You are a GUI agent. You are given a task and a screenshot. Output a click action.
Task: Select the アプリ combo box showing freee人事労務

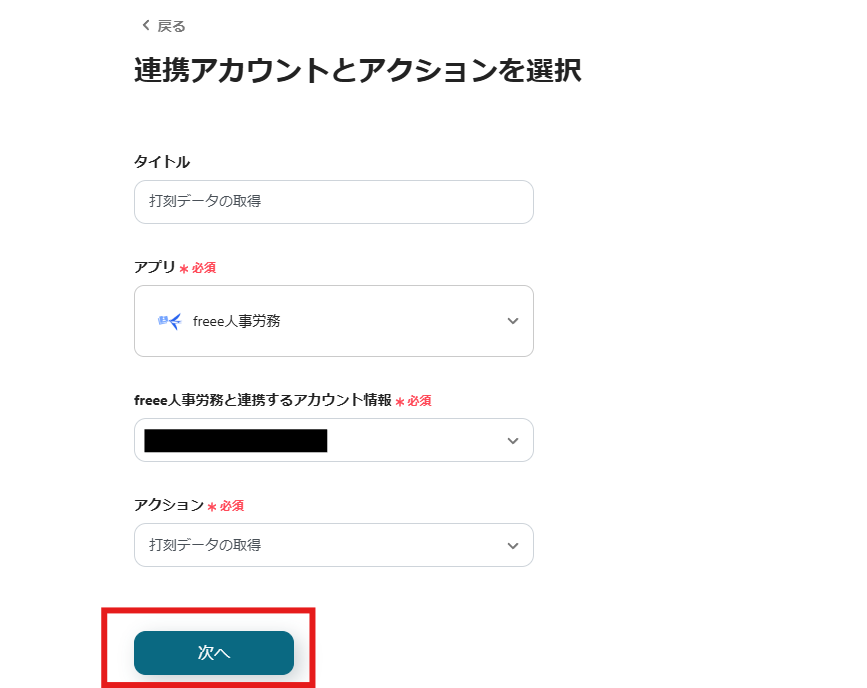tap(333, 320)
